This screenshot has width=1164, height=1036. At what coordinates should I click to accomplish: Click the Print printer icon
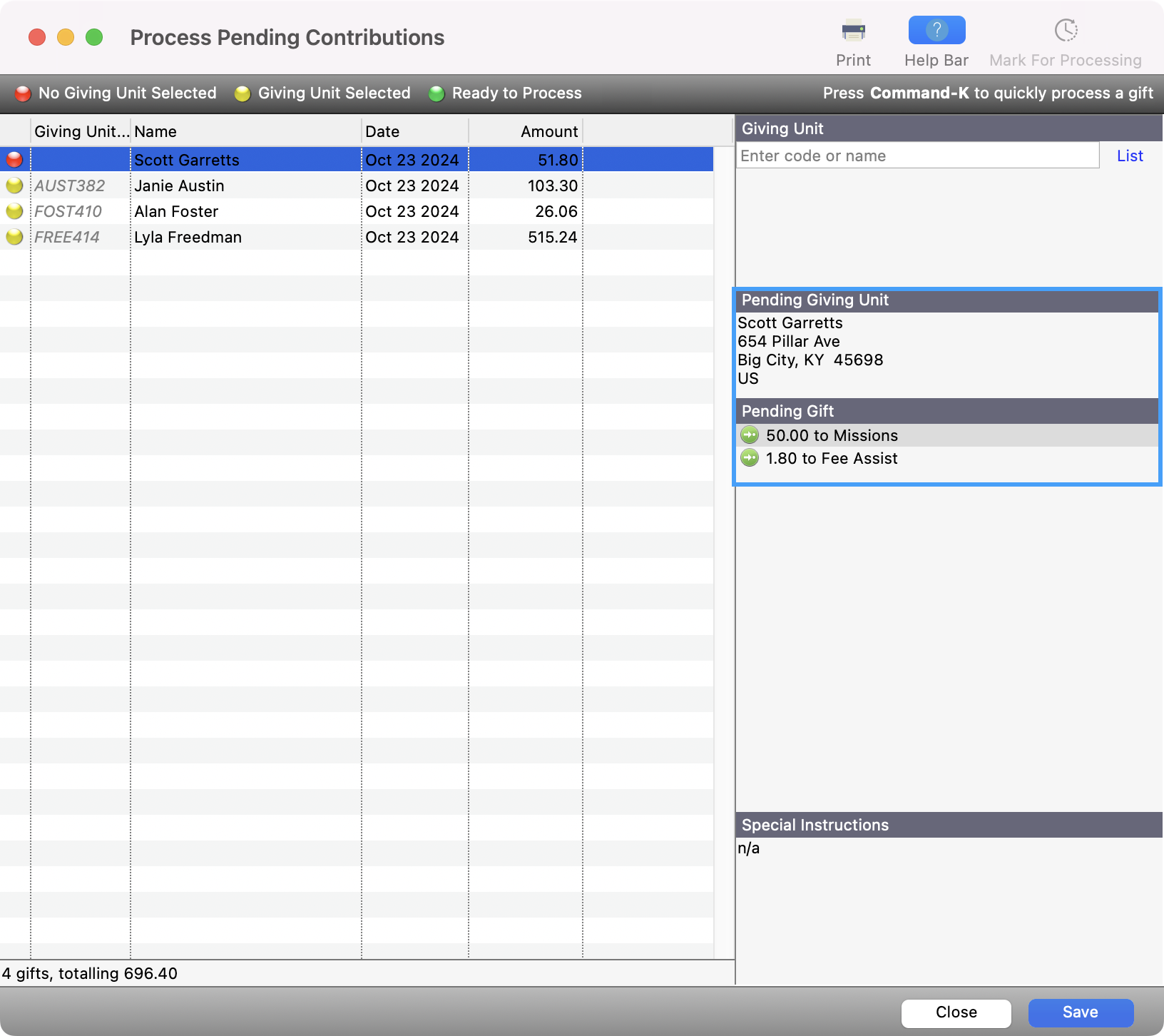coord(853,31)
